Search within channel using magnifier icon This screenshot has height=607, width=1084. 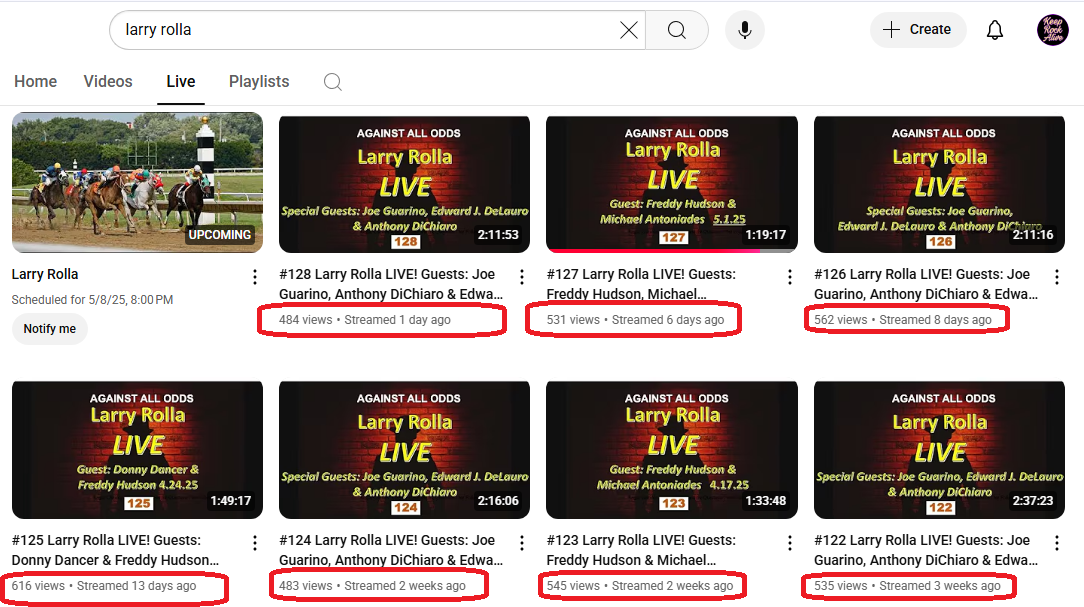(333, 82)
